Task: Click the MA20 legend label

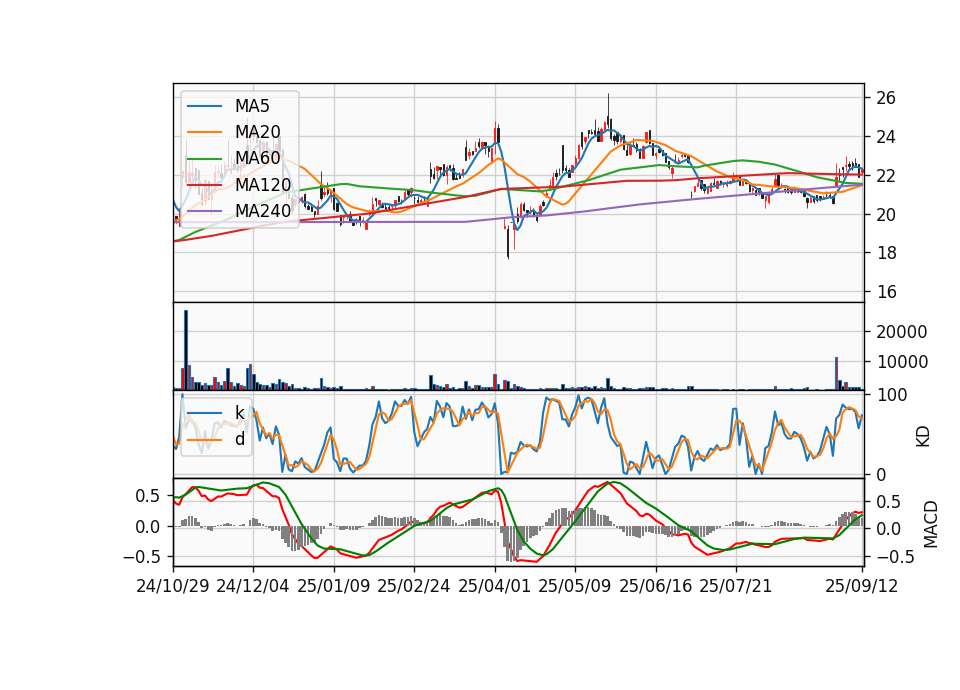Action: point(257,132)
